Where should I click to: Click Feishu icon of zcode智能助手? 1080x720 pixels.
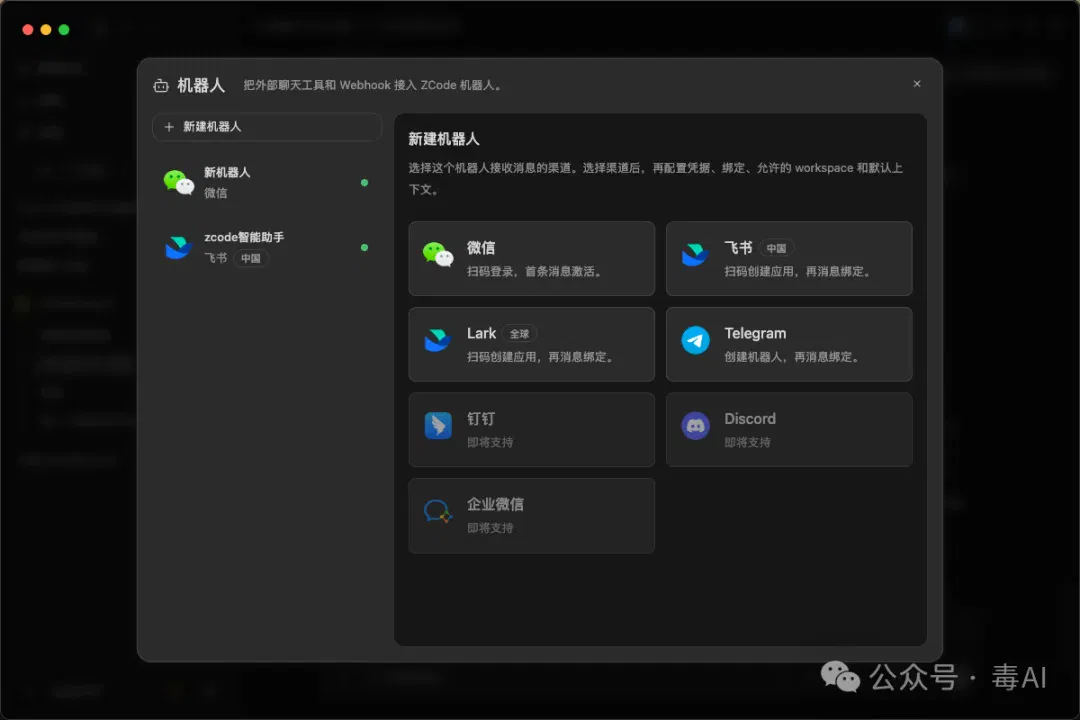point(178,247)
